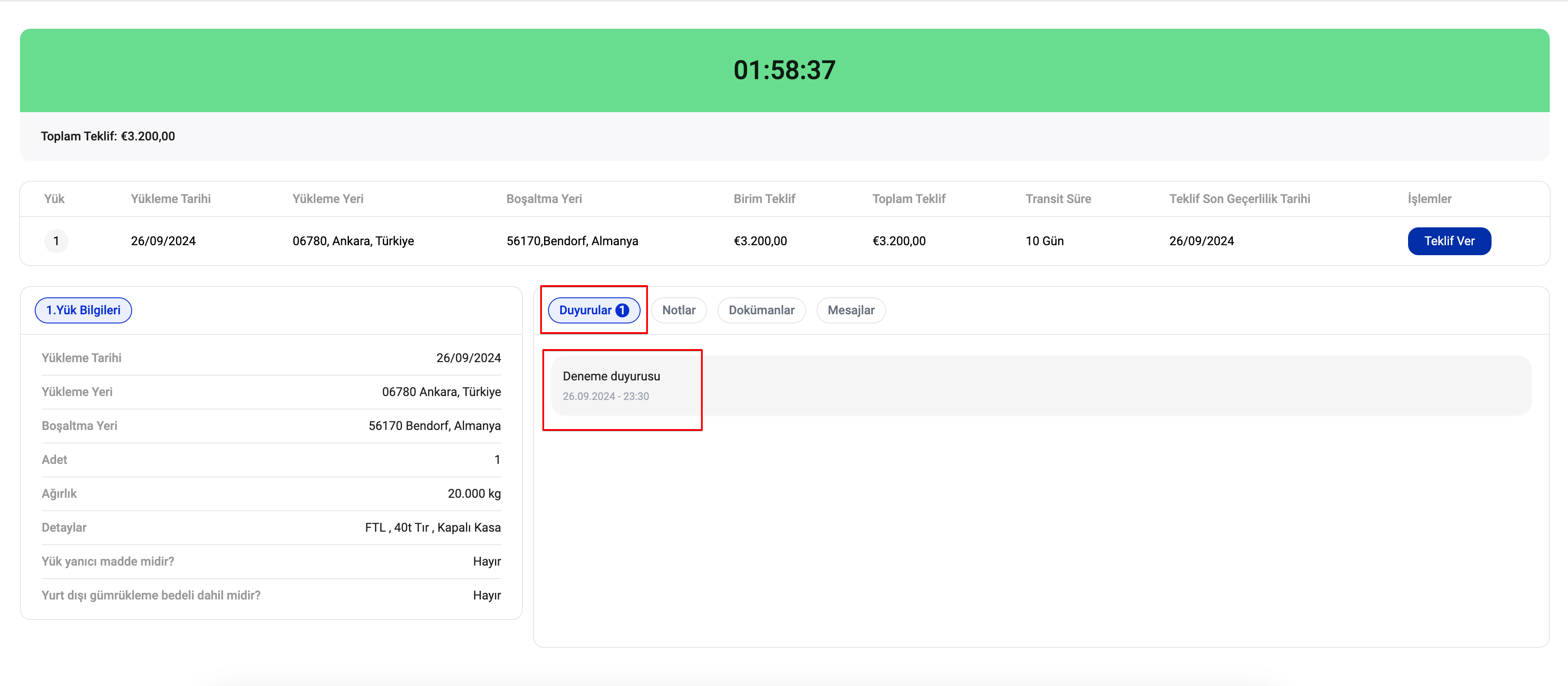Click the Boşaltma Yeri column header

tap(544, 199)
